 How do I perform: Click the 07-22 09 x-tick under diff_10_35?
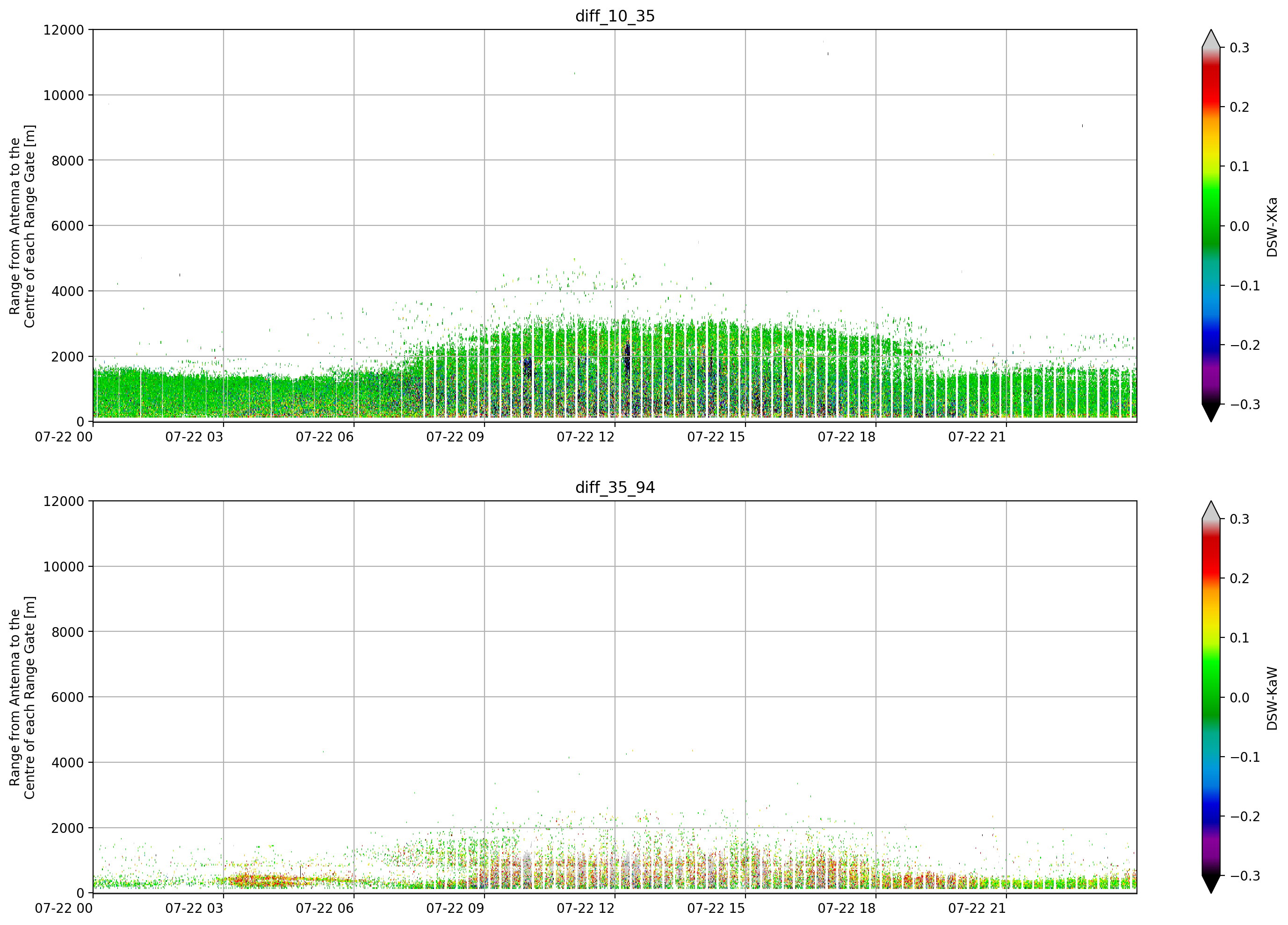(x=456, y=437)
